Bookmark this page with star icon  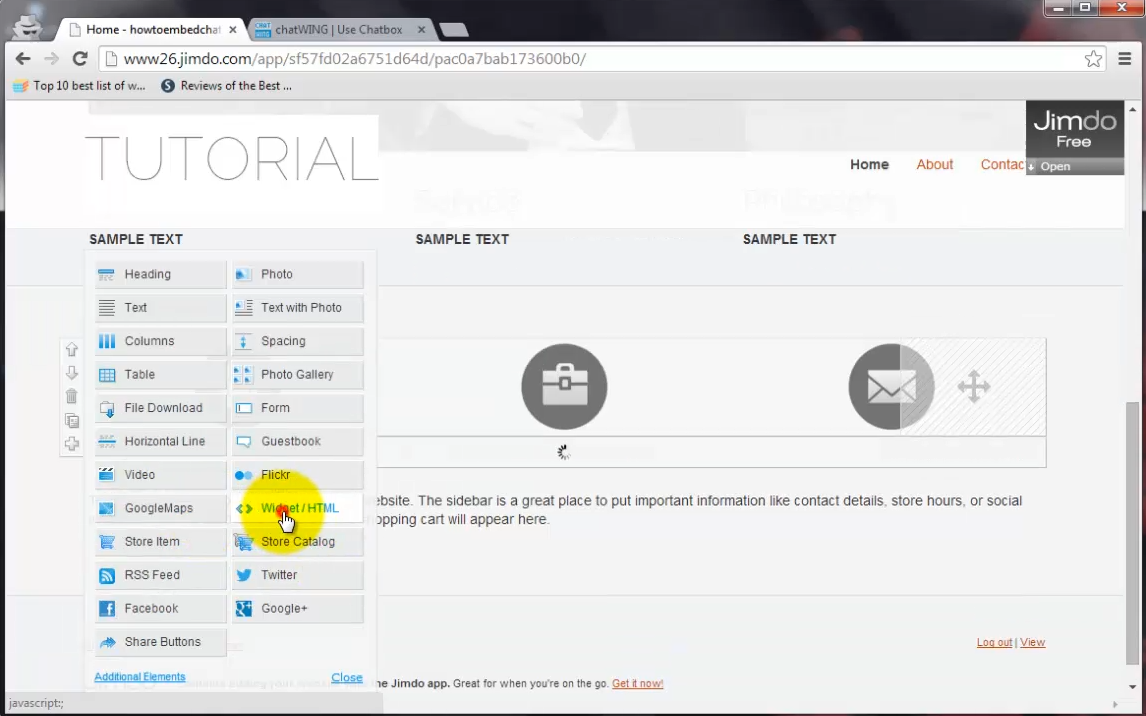pos(1093,58)
